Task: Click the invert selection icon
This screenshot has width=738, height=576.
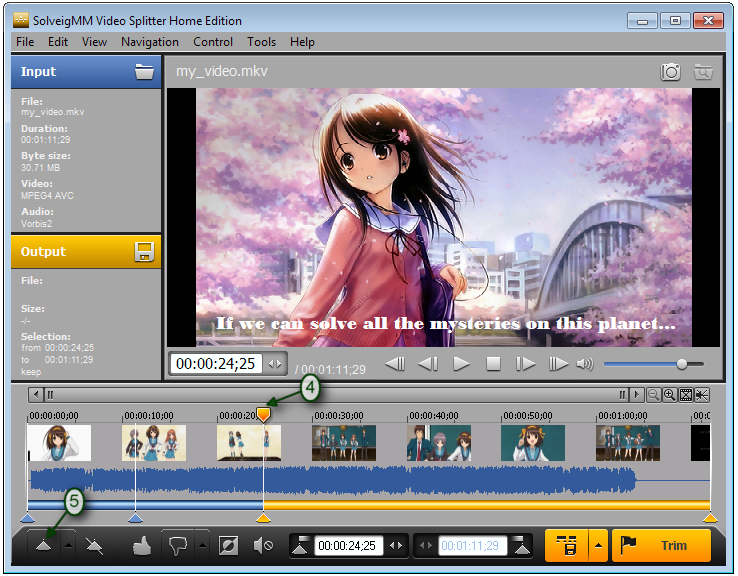Action: 229,545
